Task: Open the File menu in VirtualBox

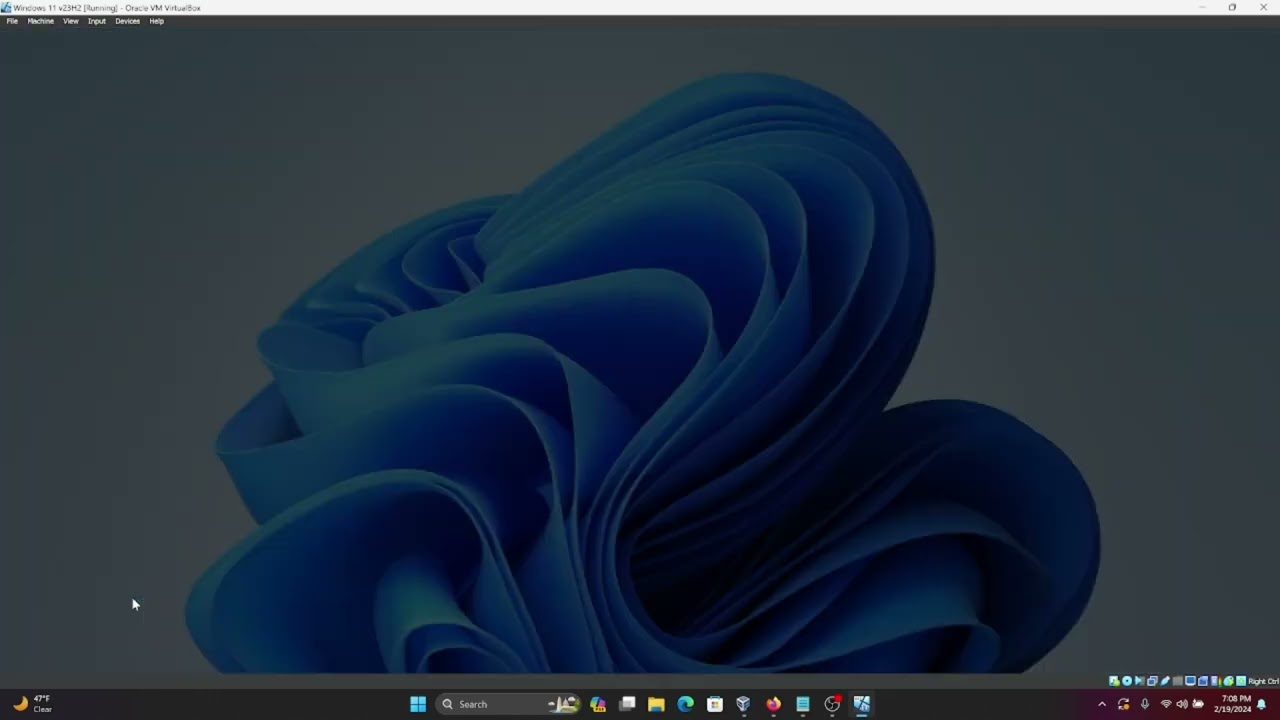Action: [x=12, y=21]
